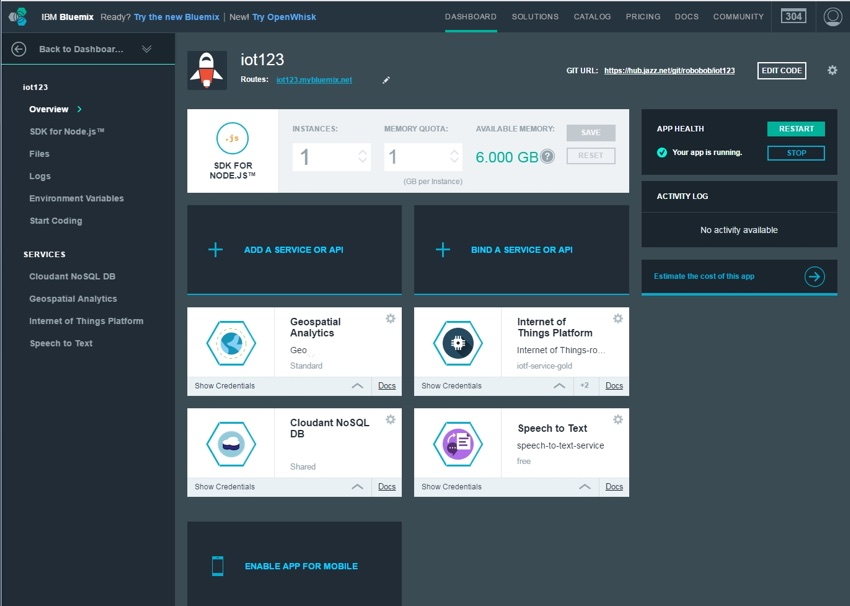Select Geospatial Analytics in sidebar services
This screenshot has height=606, width=850.
click(73, 299)
